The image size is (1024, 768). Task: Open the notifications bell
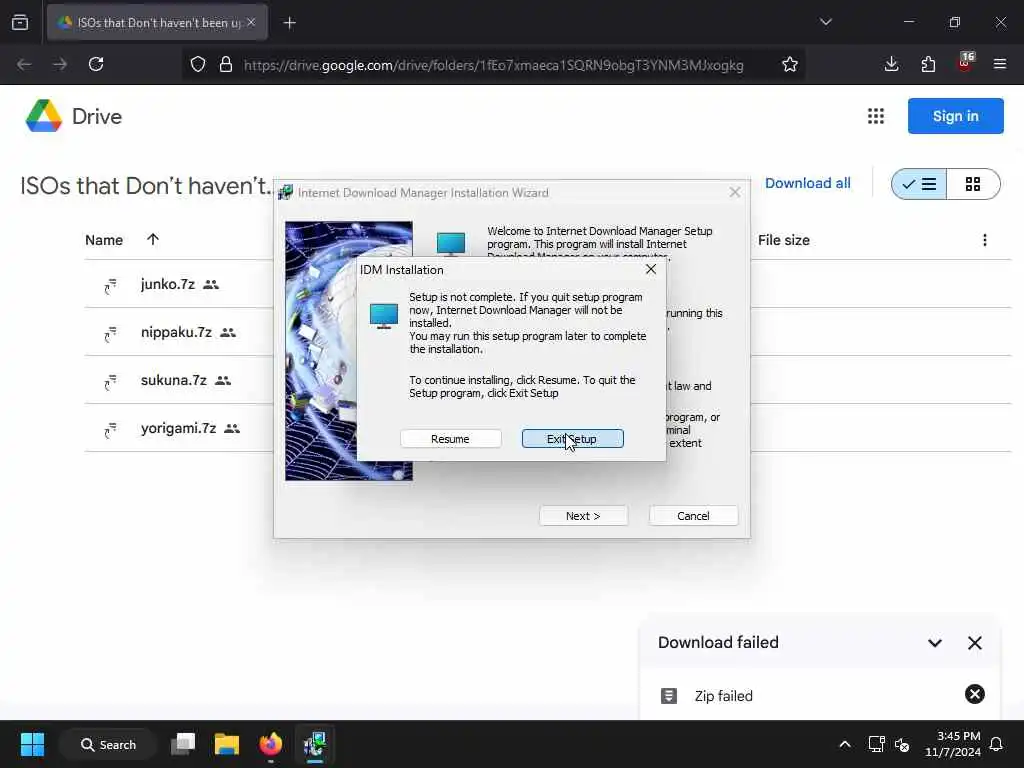click(997, 744)
